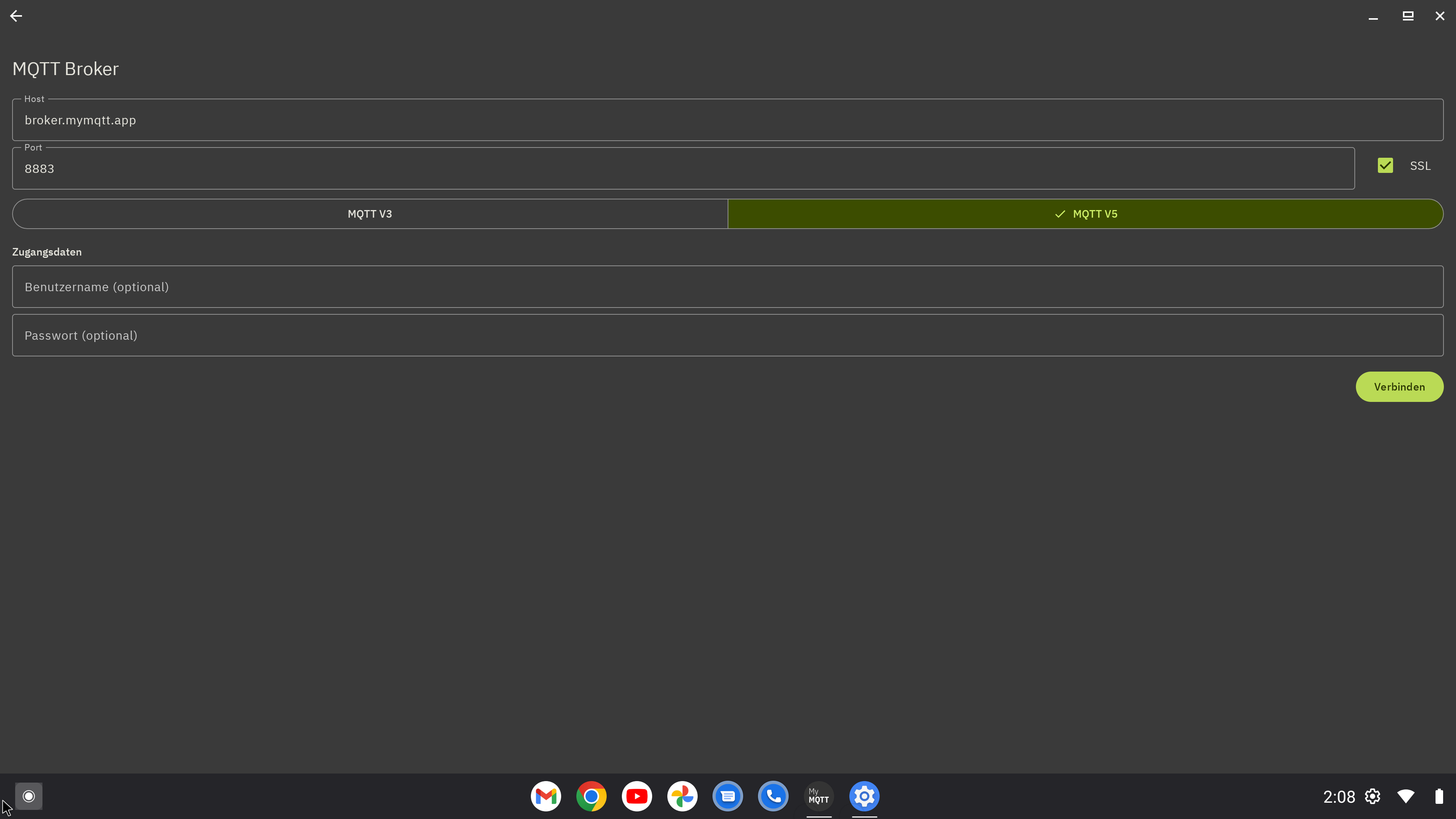Focus the Passwort field
This screenshot has width=1456, height=819.
[x=728, y=335]
